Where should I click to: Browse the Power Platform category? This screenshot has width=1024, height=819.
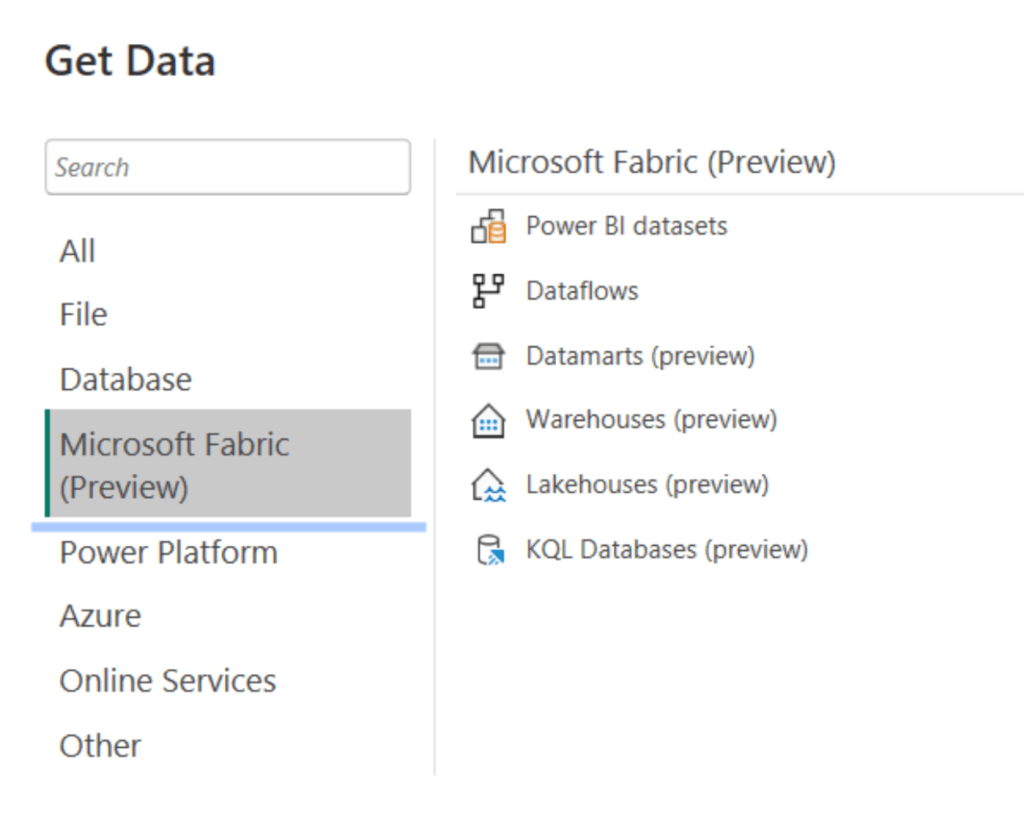coord(168,553)
